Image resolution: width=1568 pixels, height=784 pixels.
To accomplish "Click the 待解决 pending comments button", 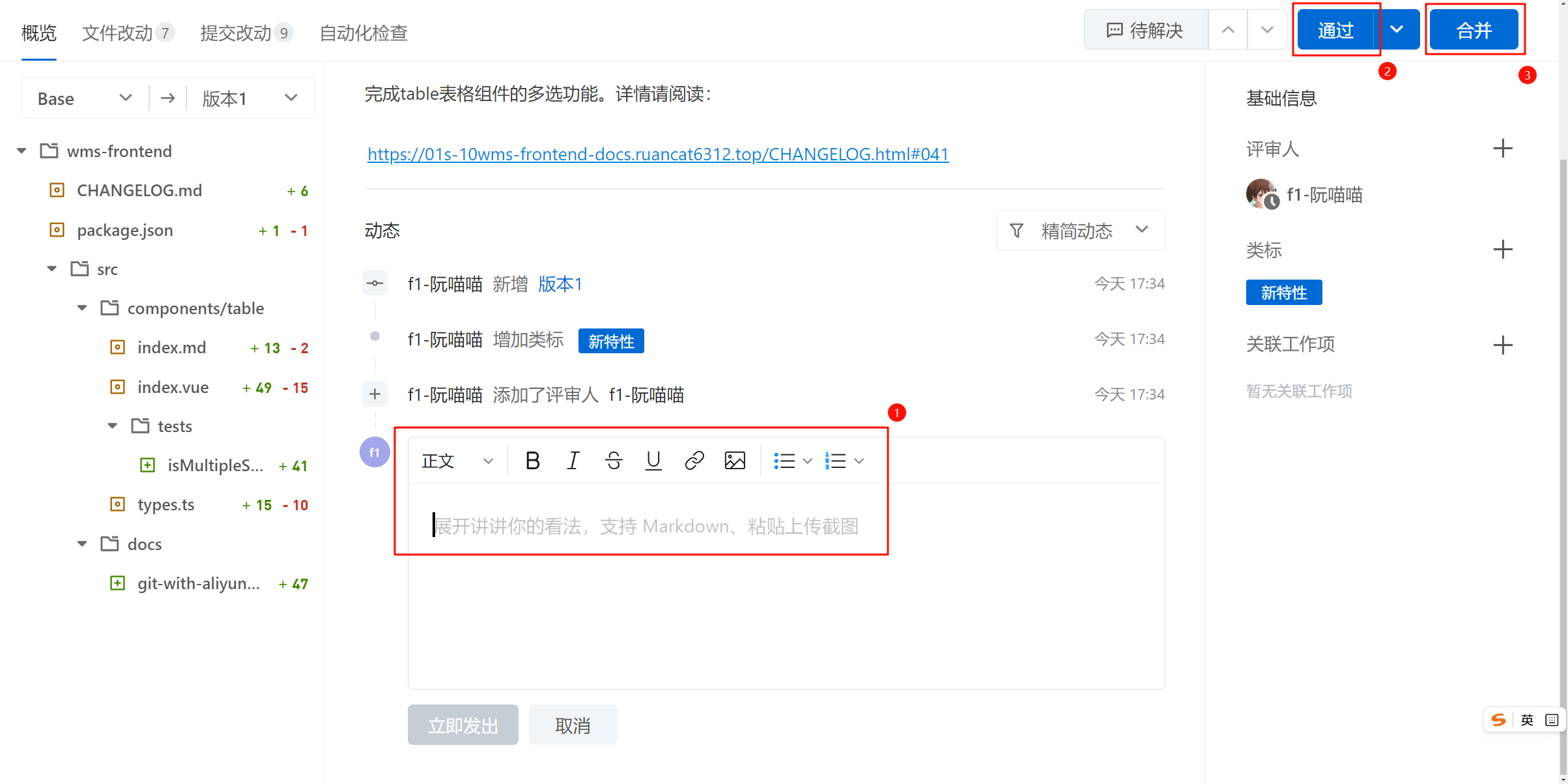I will [x=1146, y=30].
